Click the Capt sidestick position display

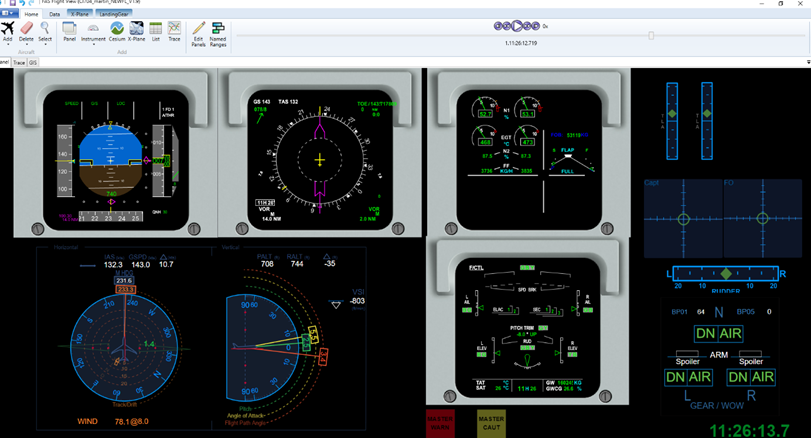coord(683,219)
